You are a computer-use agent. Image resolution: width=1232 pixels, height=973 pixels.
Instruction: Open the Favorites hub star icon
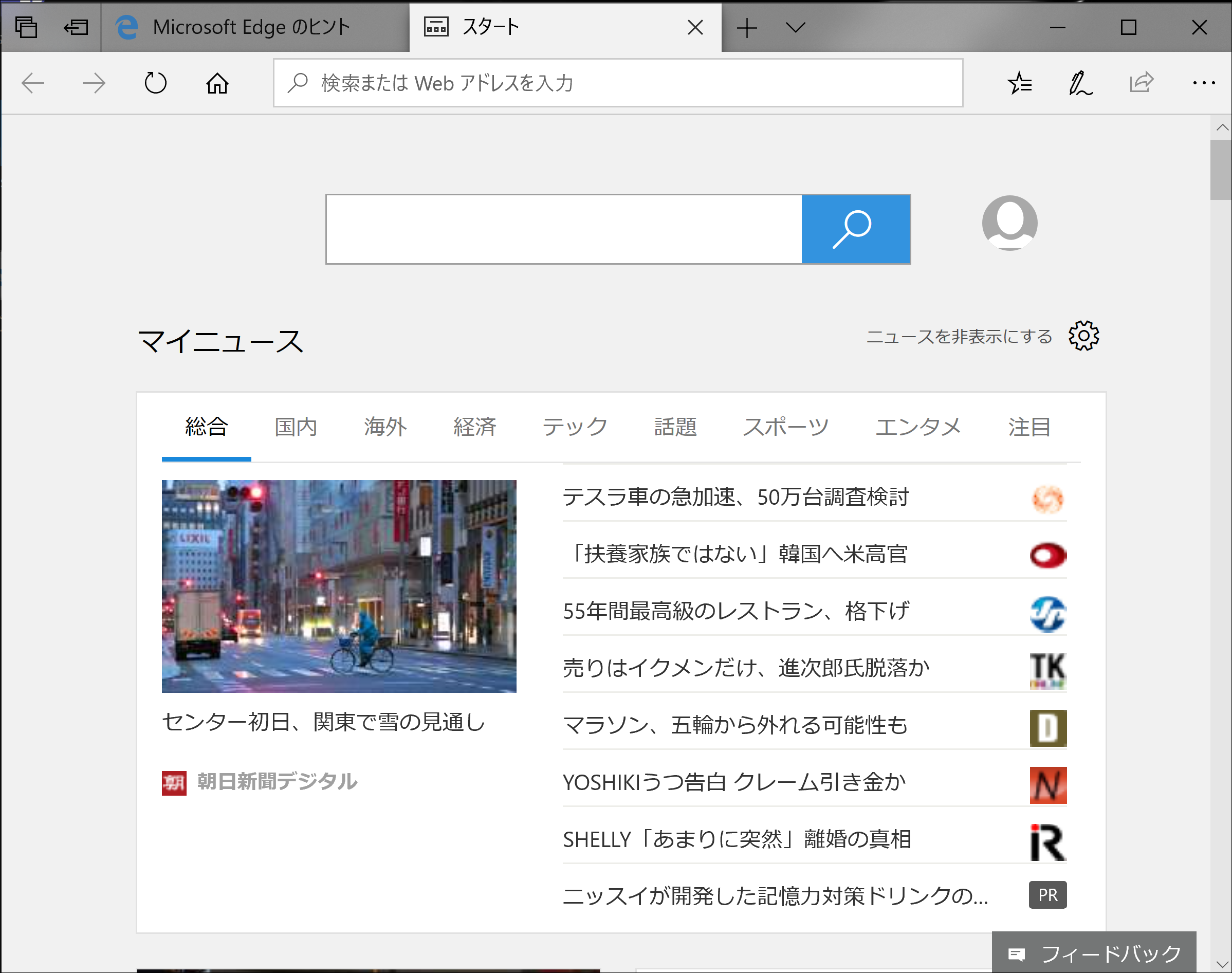[1019, 83]
